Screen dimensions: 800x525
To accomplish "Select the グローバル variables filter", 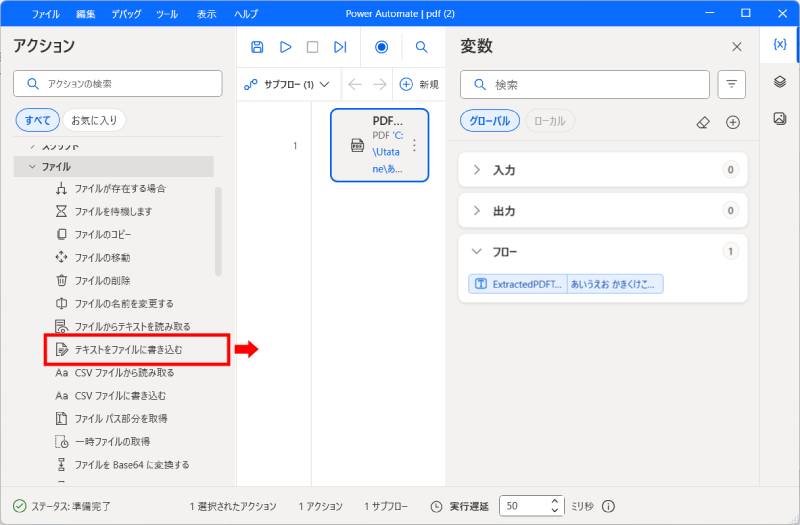I will pos(490,121).
